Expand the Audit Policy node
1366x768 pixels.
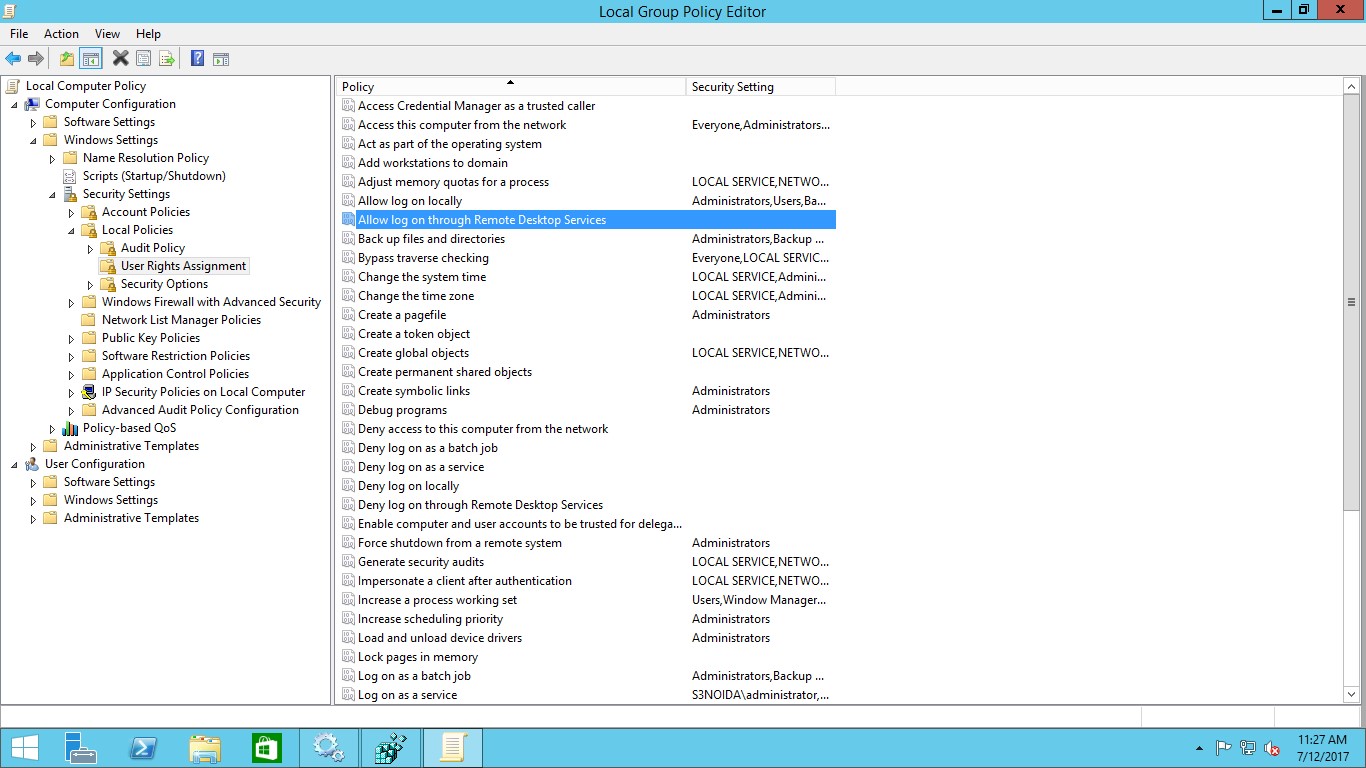point(90,249)
